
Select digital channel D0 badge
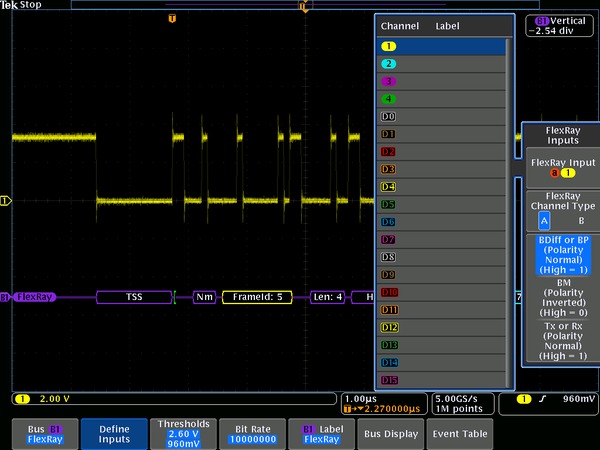pyautogui.click(x=388, y=116)
